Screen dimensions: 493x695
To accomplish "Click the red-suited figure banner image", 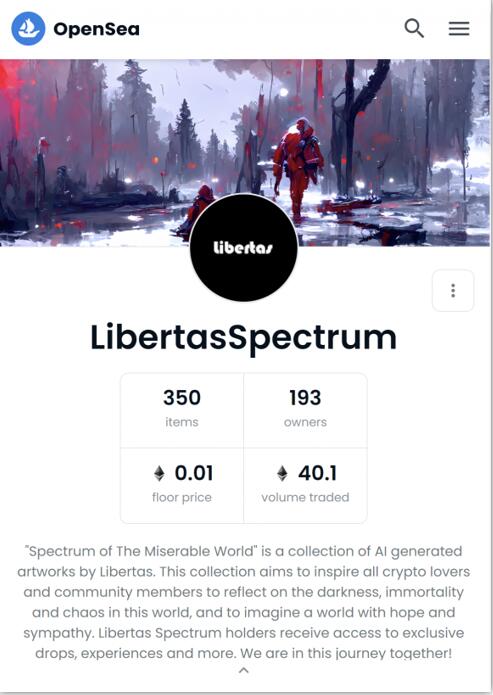I will click(x=245, y=152).
